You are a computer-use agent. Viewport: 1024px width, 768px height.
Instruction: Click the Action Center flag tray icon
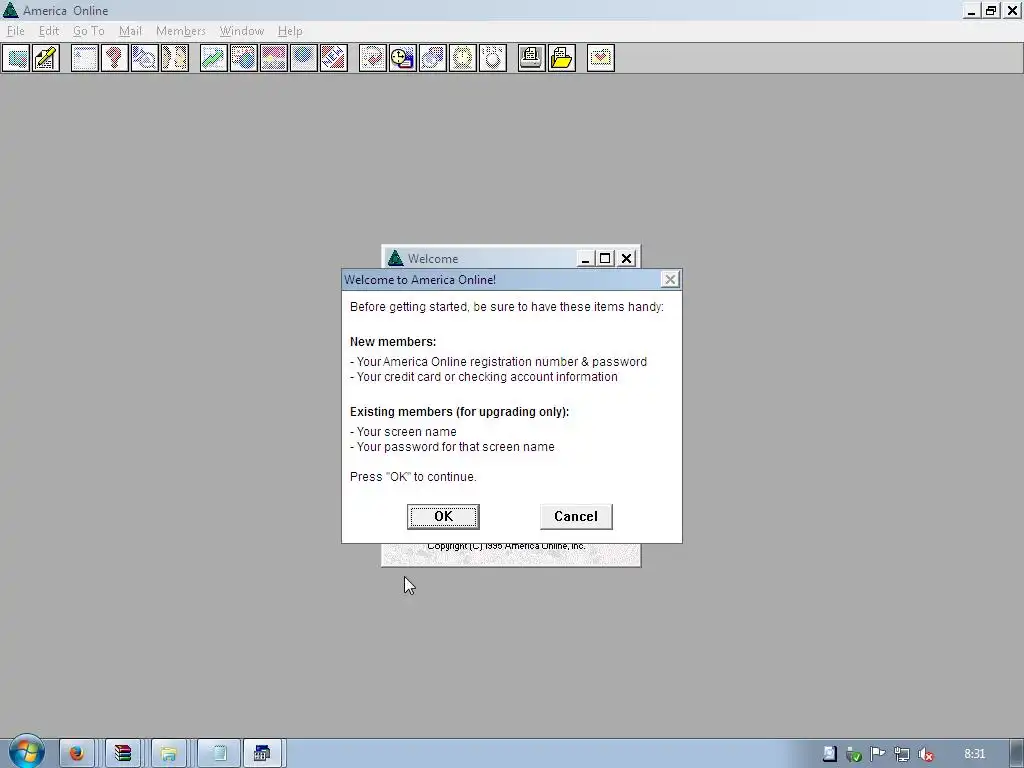[878, 754]
